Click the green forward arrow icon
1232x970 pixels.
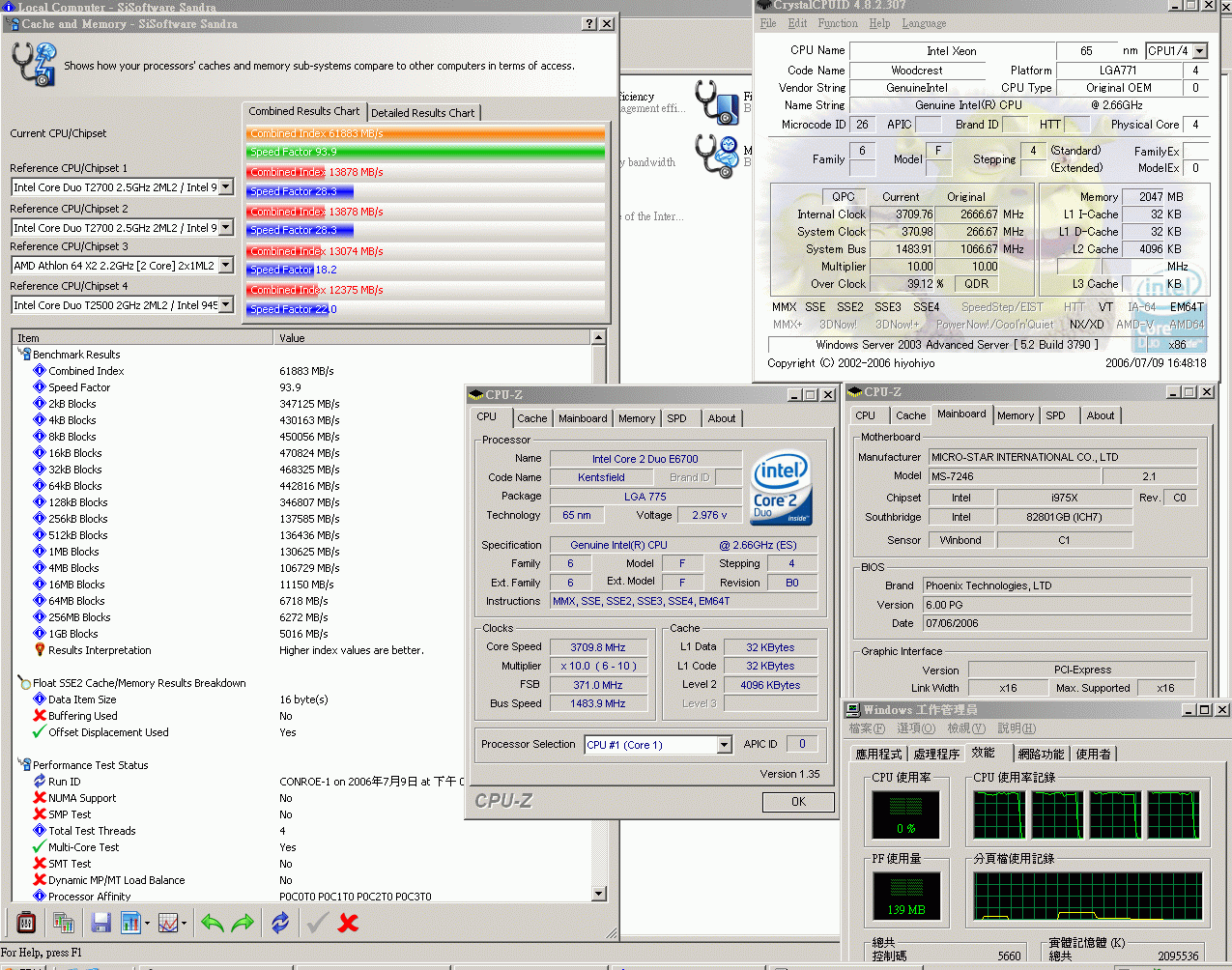pyautogui.click(x=243, y=923)
